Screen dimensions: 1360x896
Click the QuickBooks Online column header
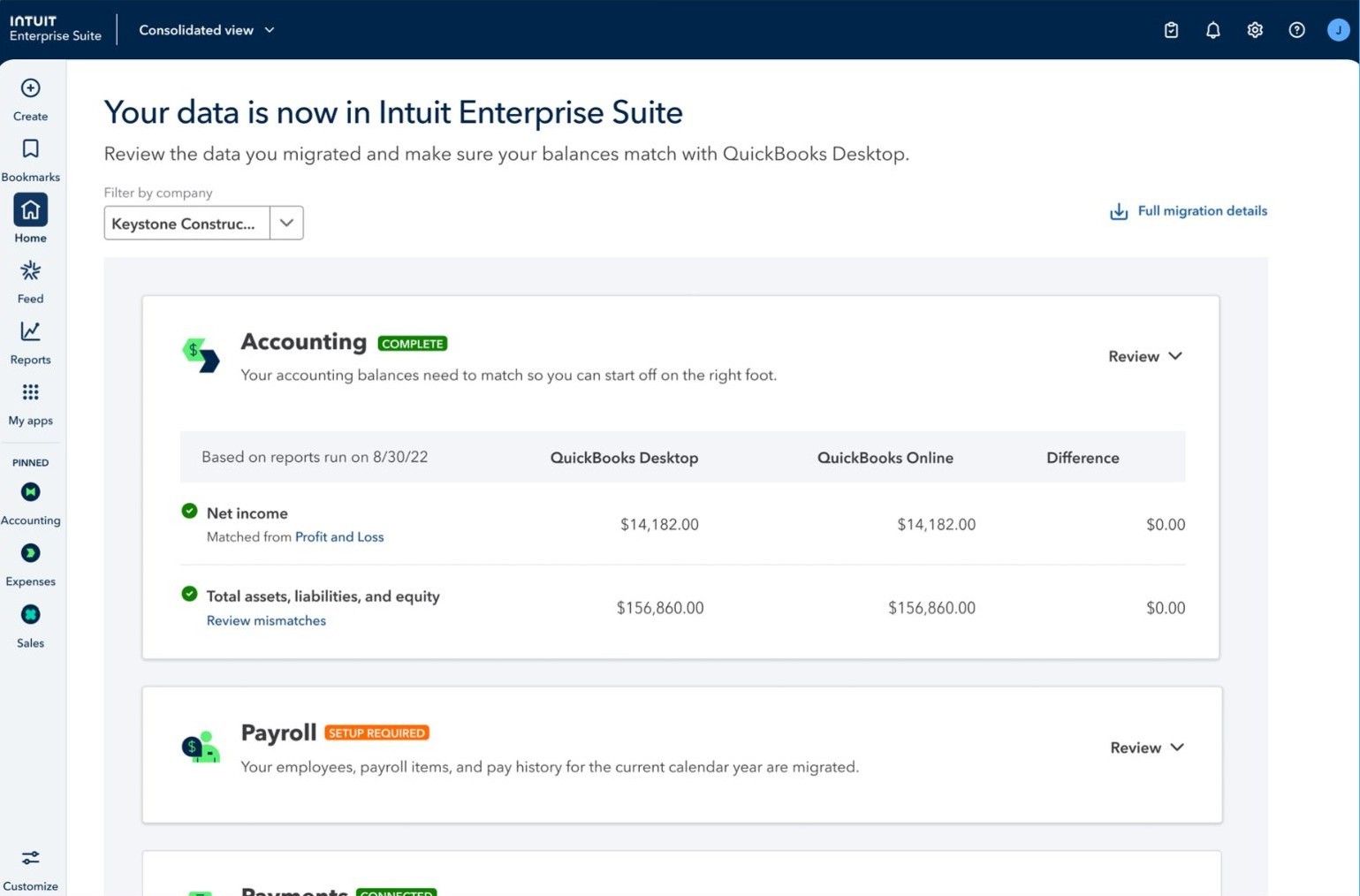(885, 458)
